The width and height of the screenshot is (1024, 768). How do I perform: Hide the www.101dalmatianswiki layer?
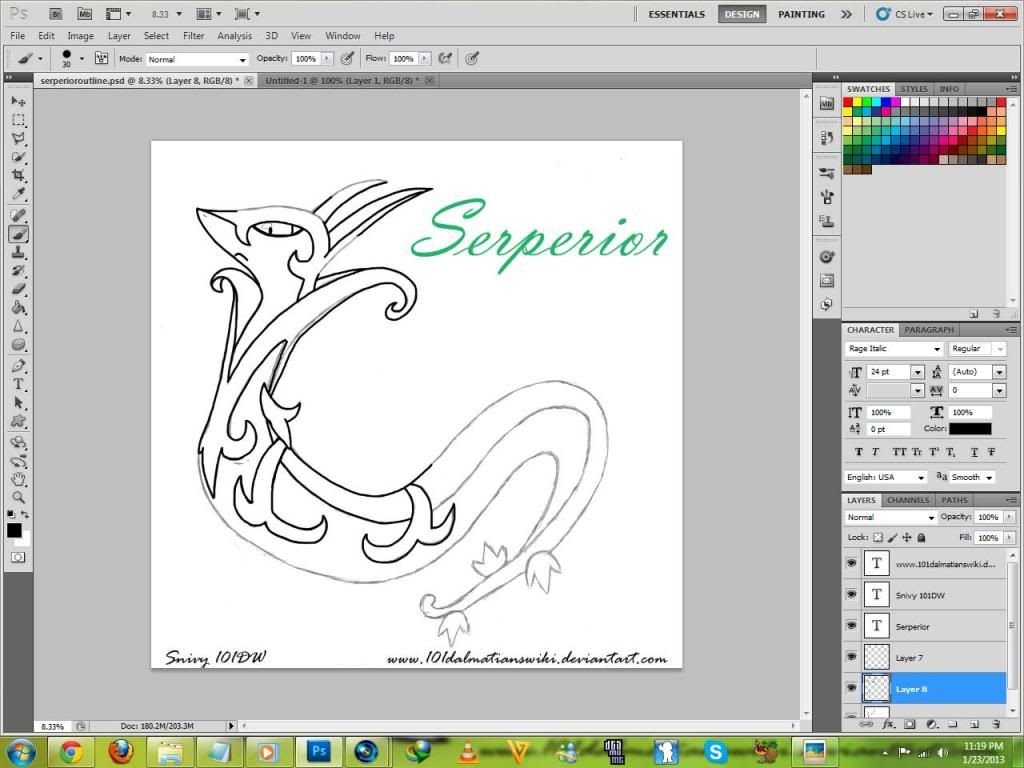click(851, 563)
